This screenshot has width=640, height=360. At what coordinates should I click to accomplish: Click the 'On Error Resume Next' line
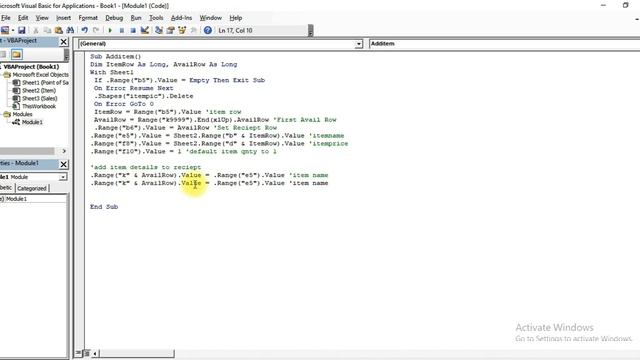133,88
